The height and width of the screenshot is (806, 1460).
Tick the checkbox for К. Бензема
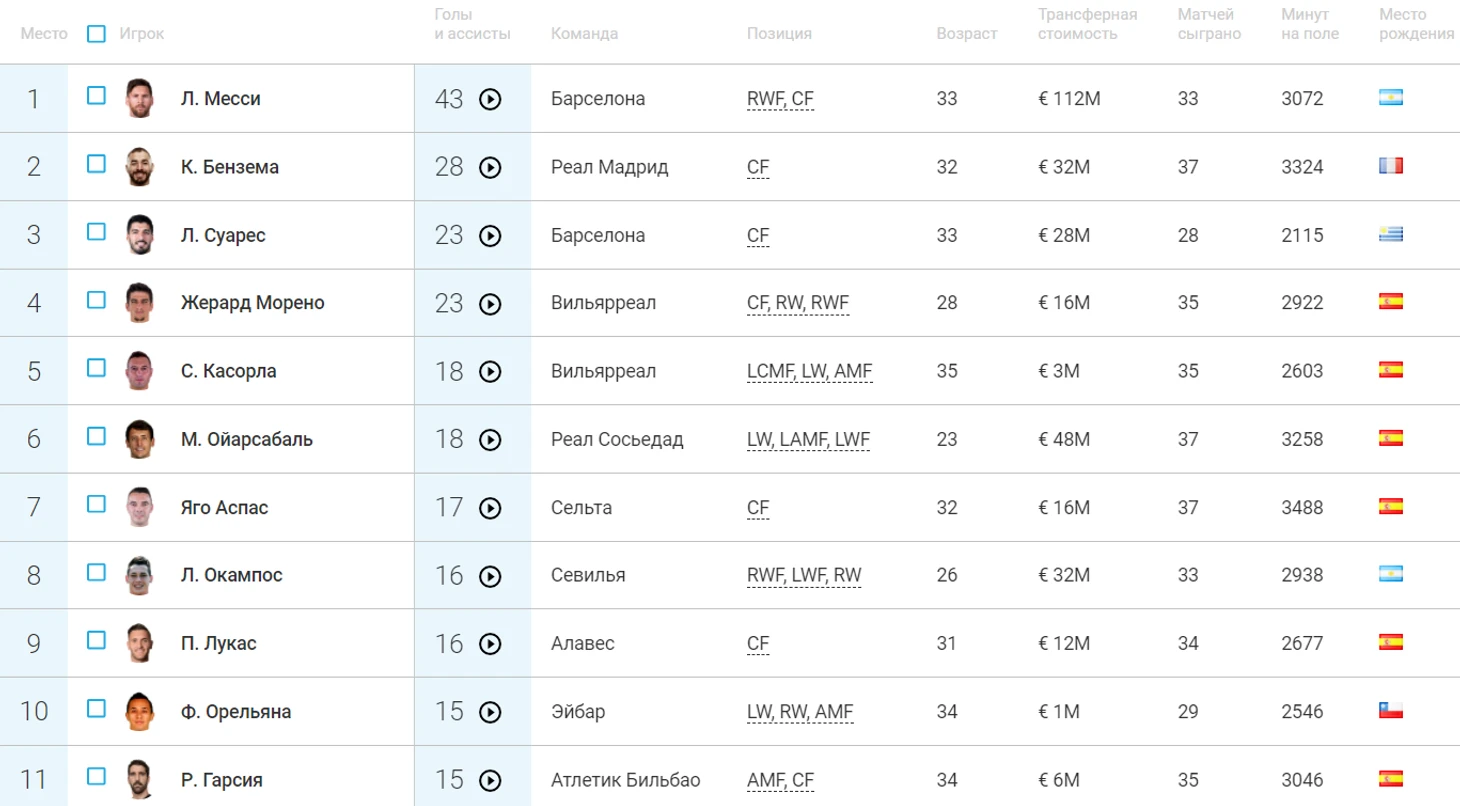click(x=96, y=163)
